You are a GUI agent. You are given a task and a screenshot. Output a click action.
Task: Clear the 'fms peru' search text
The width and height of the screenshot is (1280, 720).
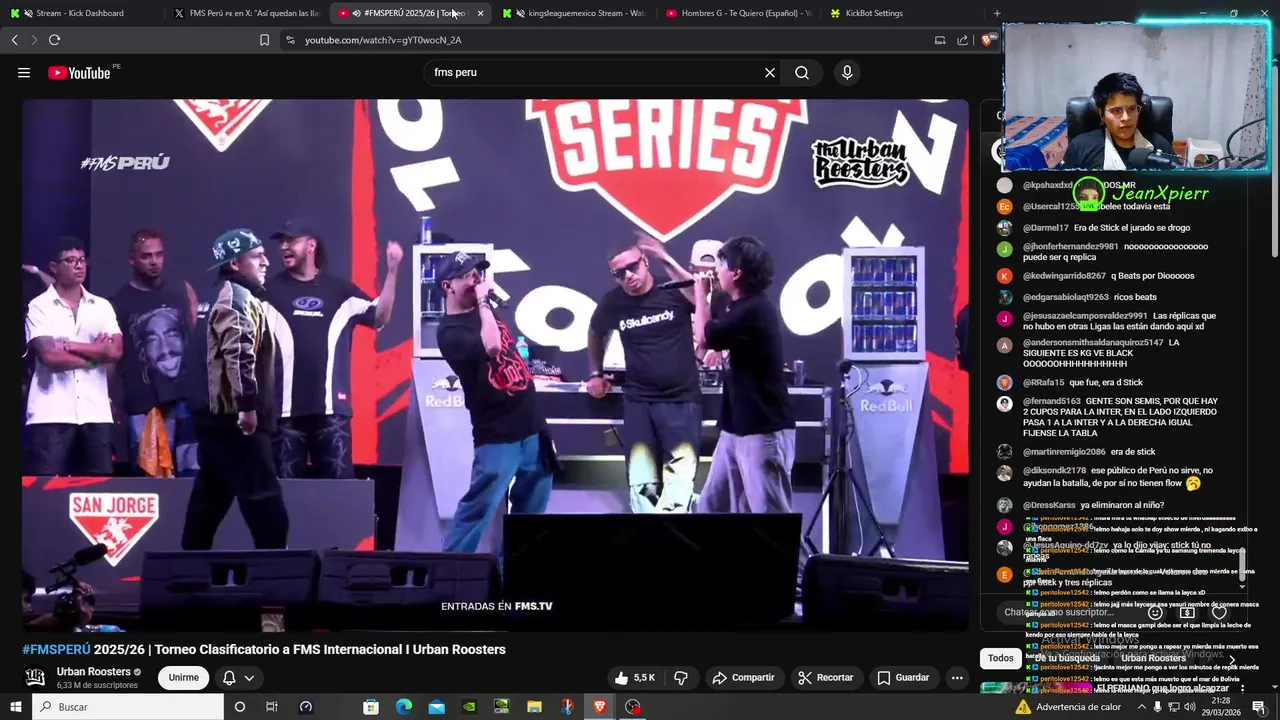pos(770,73)
